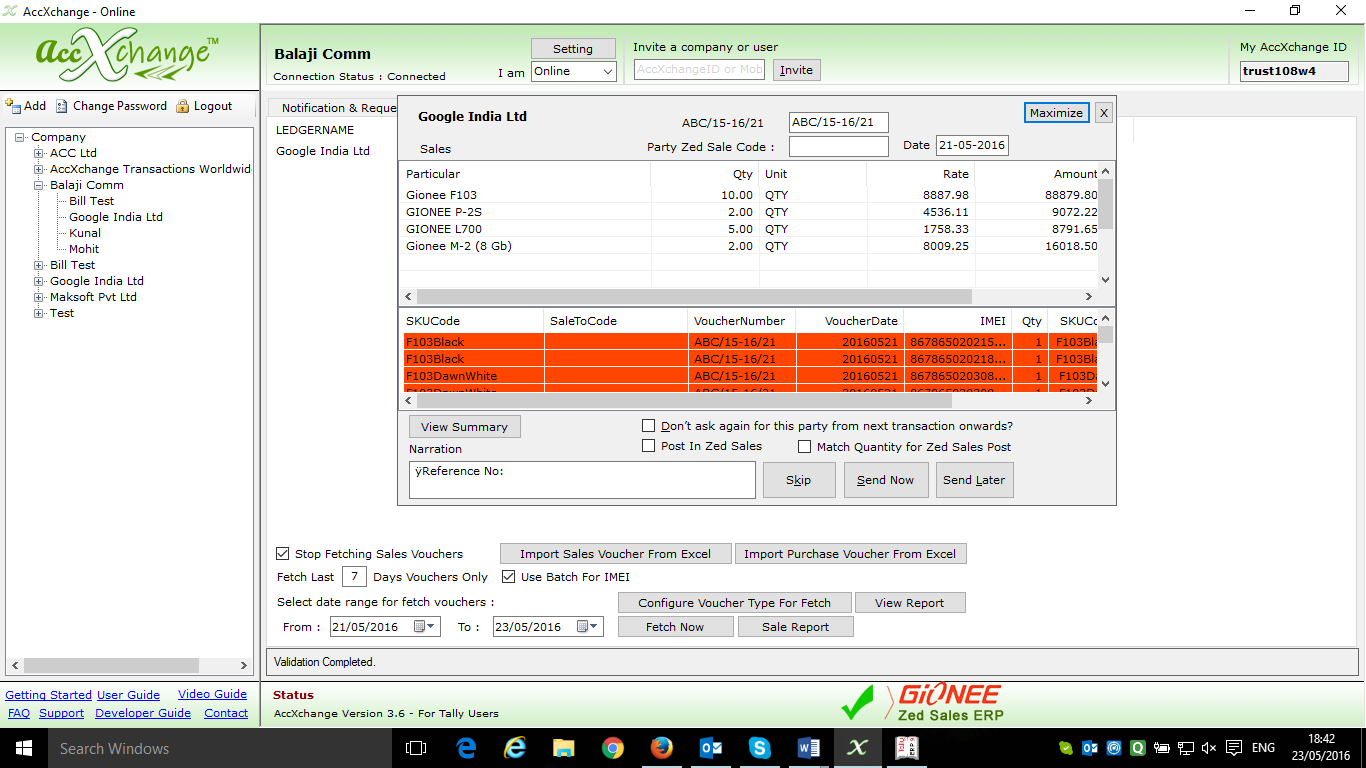Image resolution: width=1366 pixels, height=768 pixels.
Task: Open Task View in taskbar
Action: 416,748
